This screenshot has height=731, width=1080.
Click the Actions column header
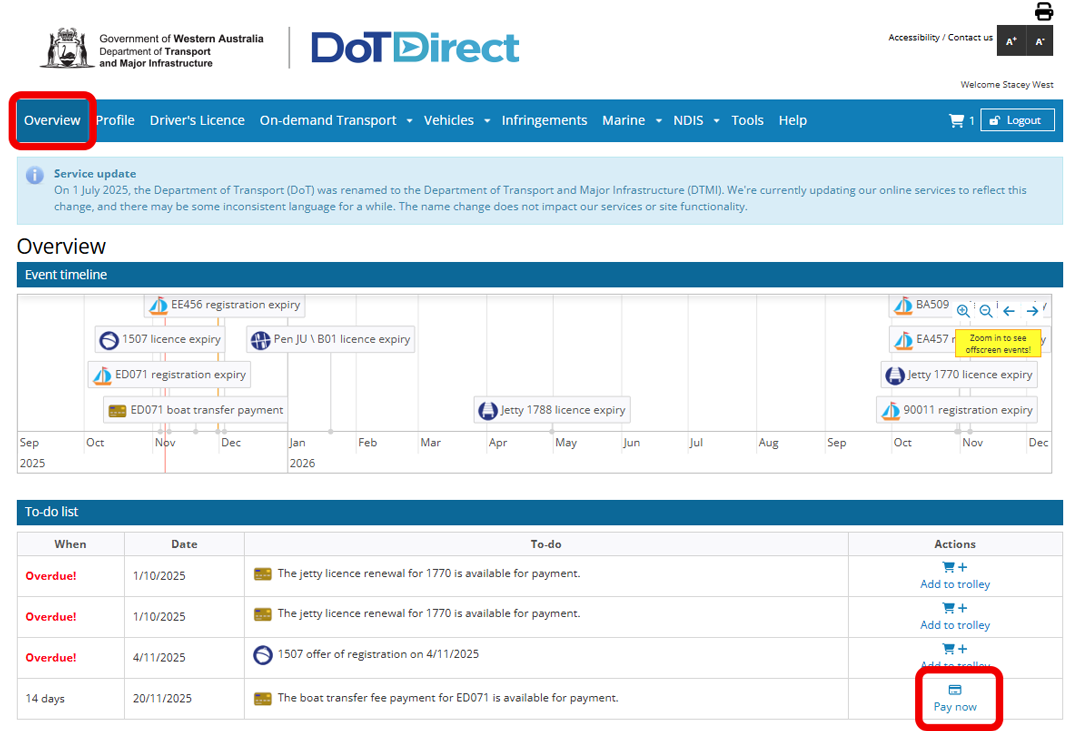pyautogui.click(x=955, y=544)
